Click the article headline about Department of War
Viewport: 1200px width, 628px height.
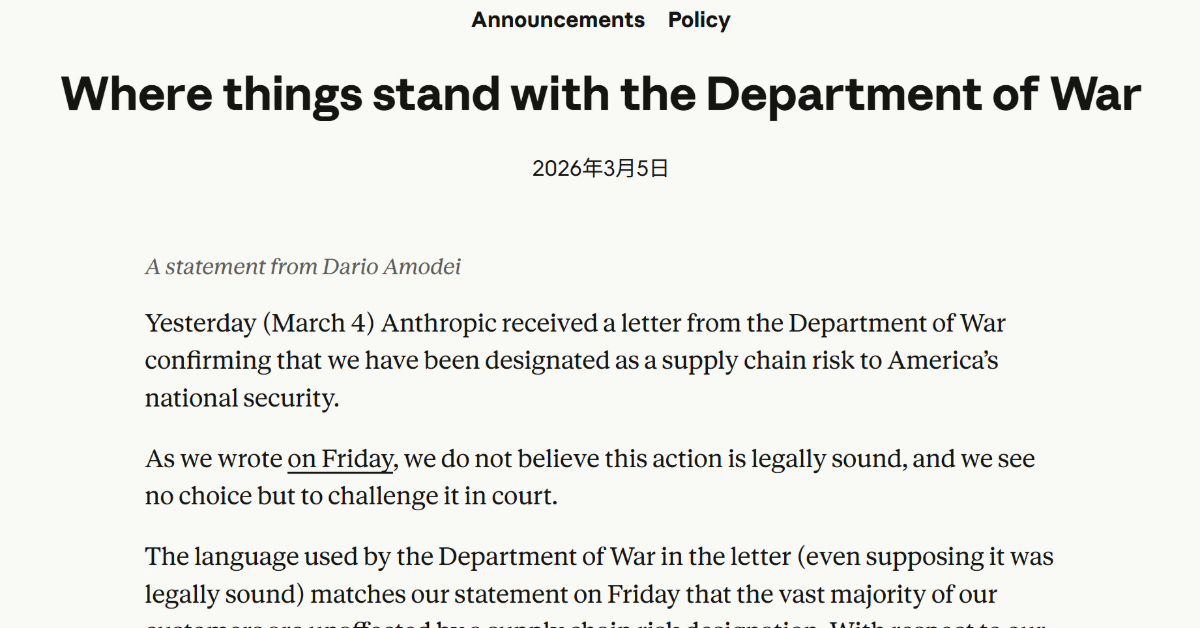point(600,95)
